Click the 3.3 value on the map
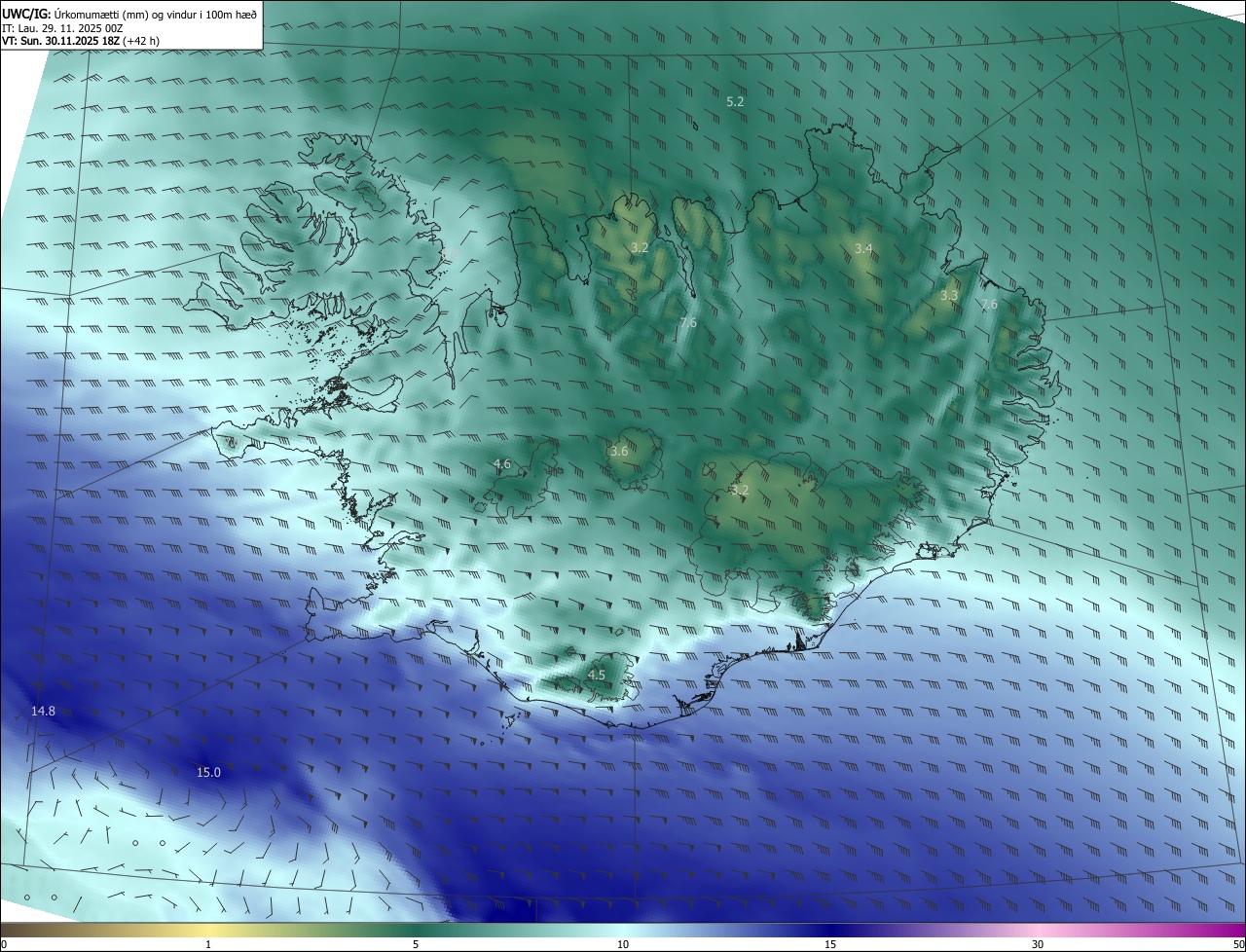The width and height of the screenshot is (1246, 952). click(x=949, y=295)
